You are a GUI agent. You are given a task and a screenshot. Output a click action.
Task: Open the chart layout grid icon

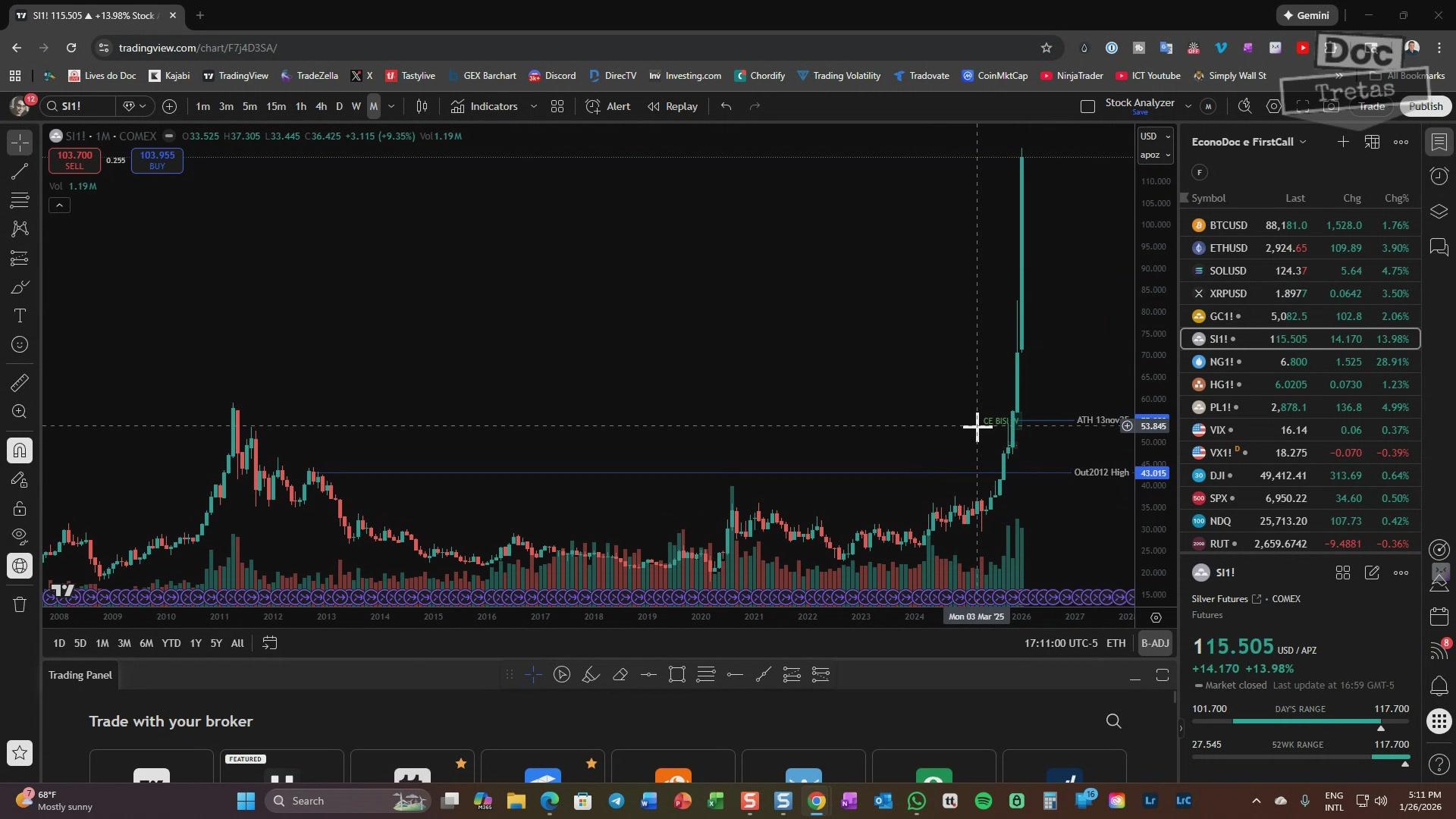[557, 106]
